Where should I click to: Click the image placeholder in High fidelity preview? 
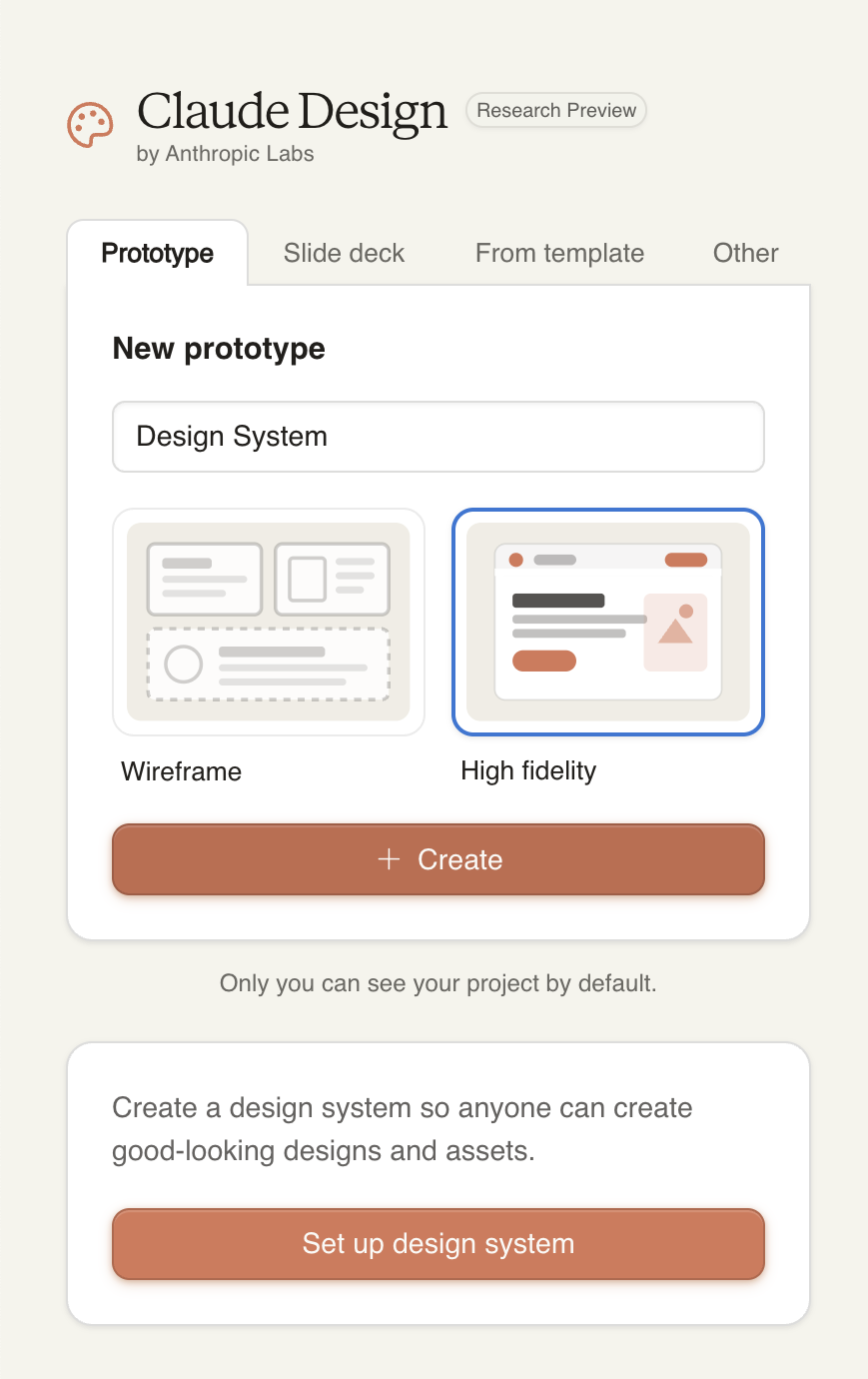676,632
